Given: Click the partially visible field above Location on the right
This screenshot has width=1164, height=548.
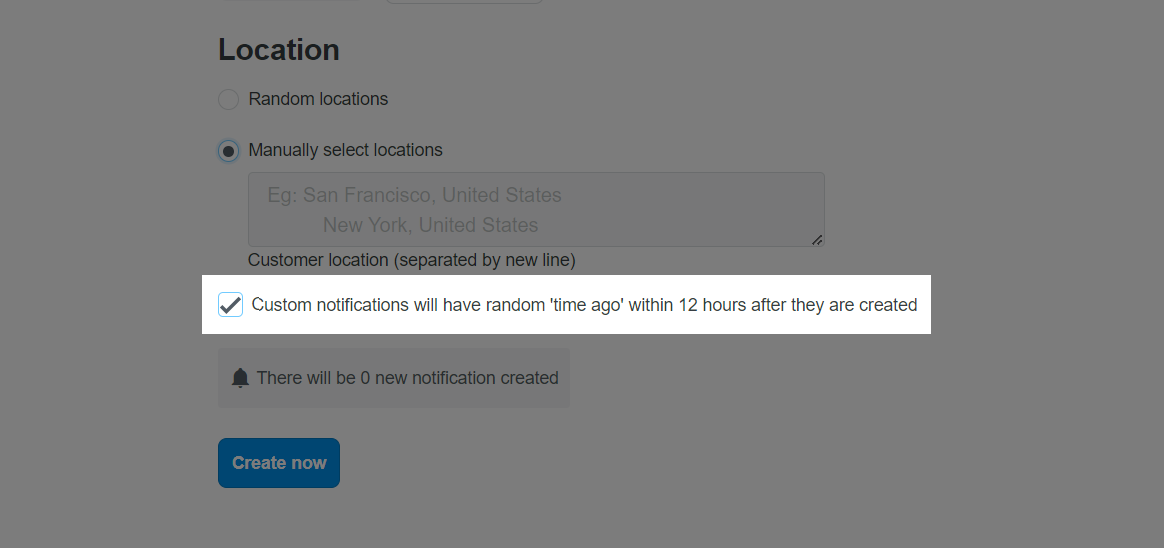Looking at the screenshot, I should [465, 1].
